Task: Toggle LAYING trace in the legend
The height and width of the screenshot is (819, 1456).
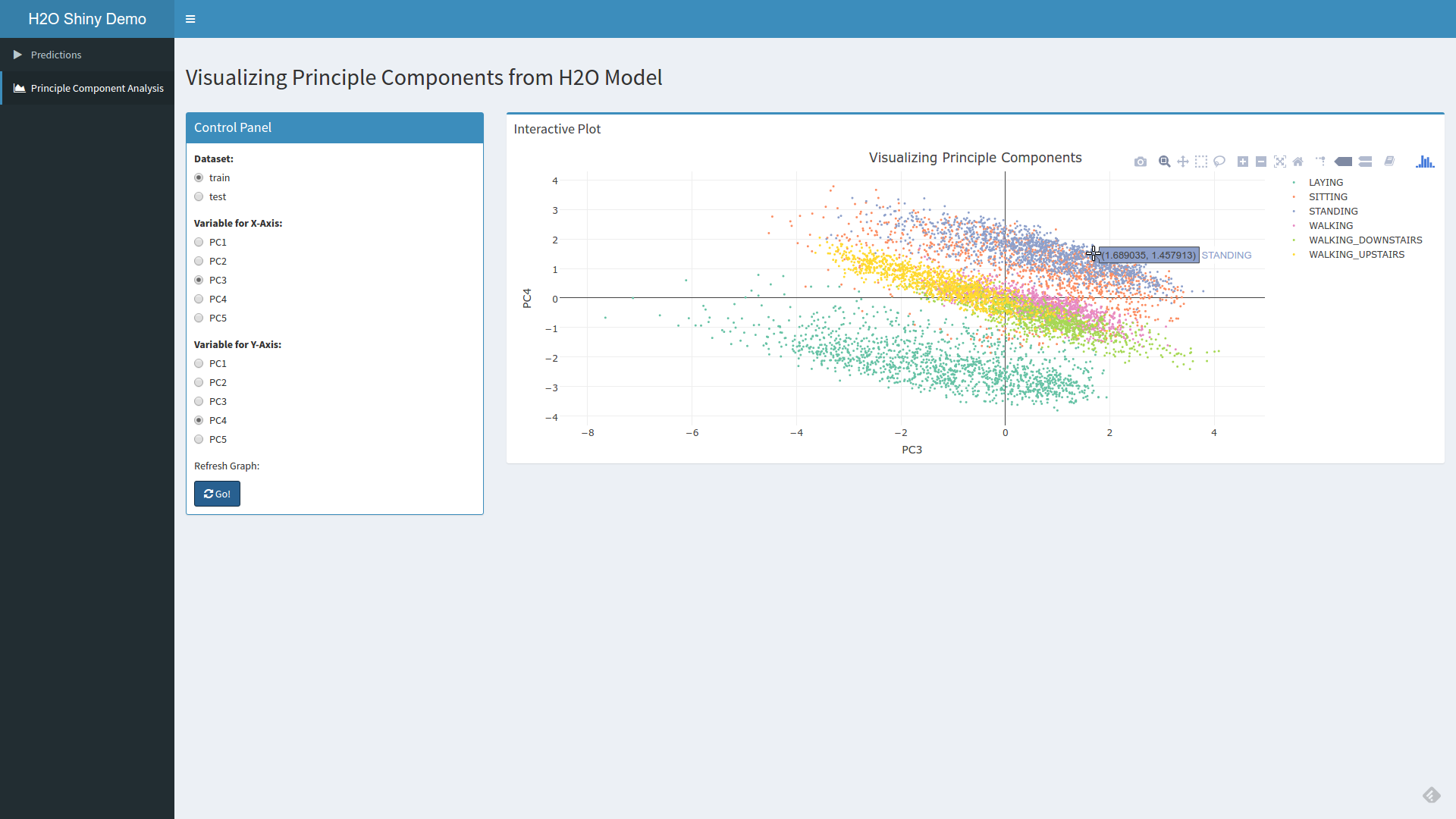Action: coord(1326,183)
